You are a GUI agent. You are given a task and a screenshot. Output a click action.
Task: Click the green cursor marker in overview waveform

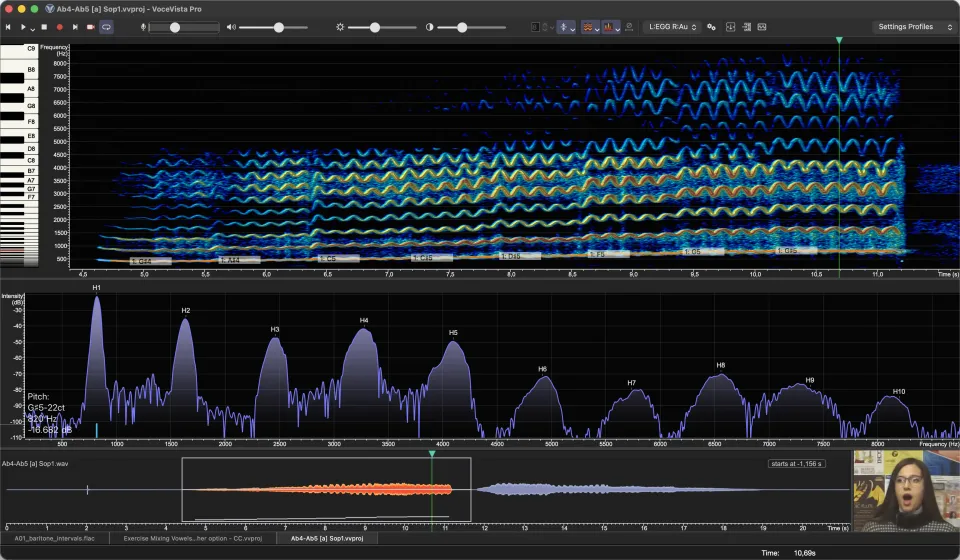pos(432,454)
